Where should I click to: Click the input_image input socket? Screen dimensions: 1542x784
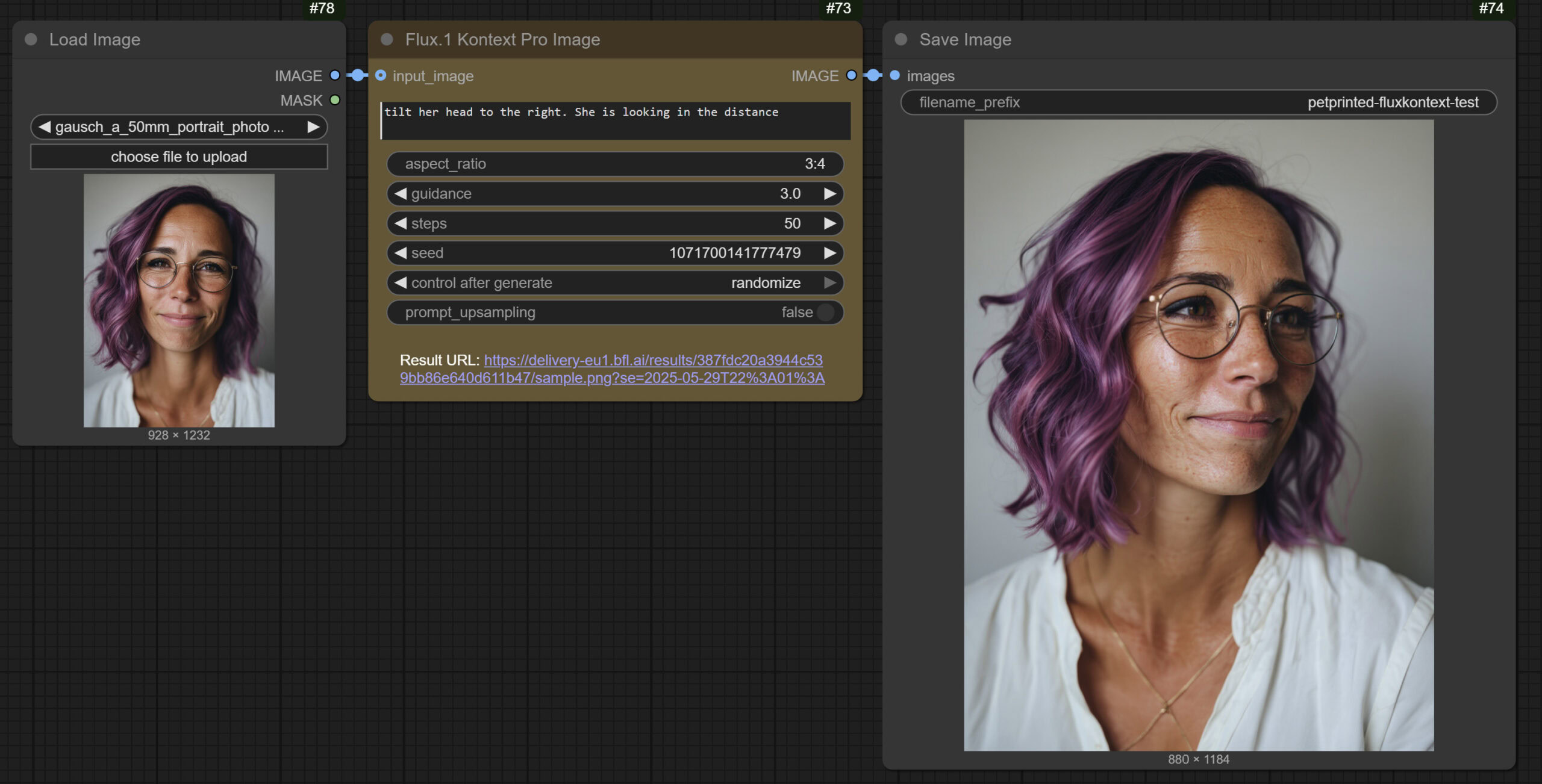tap(381, 75)
